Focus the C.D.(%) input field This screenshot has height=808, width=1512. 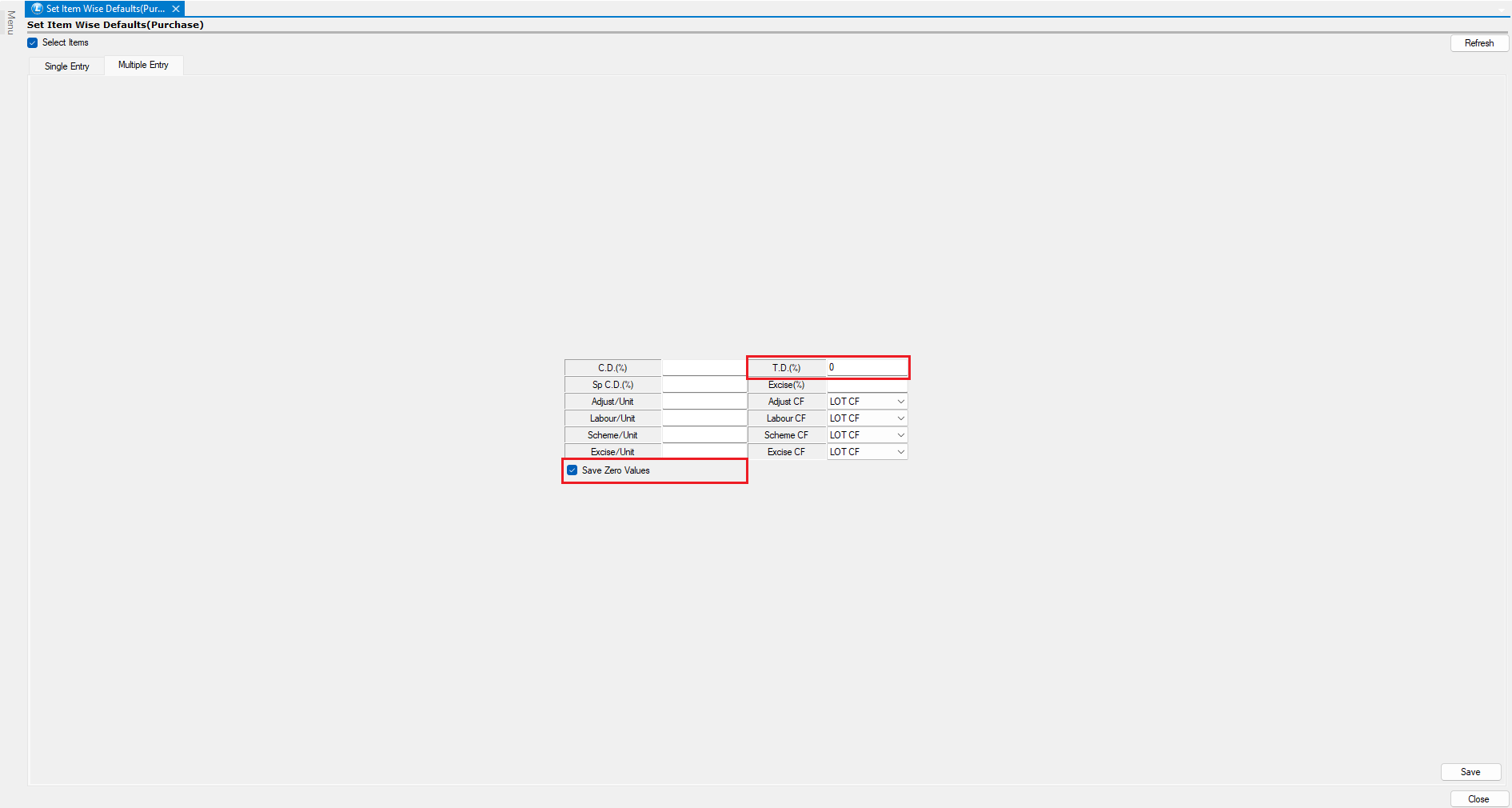(x=704, y=368)
